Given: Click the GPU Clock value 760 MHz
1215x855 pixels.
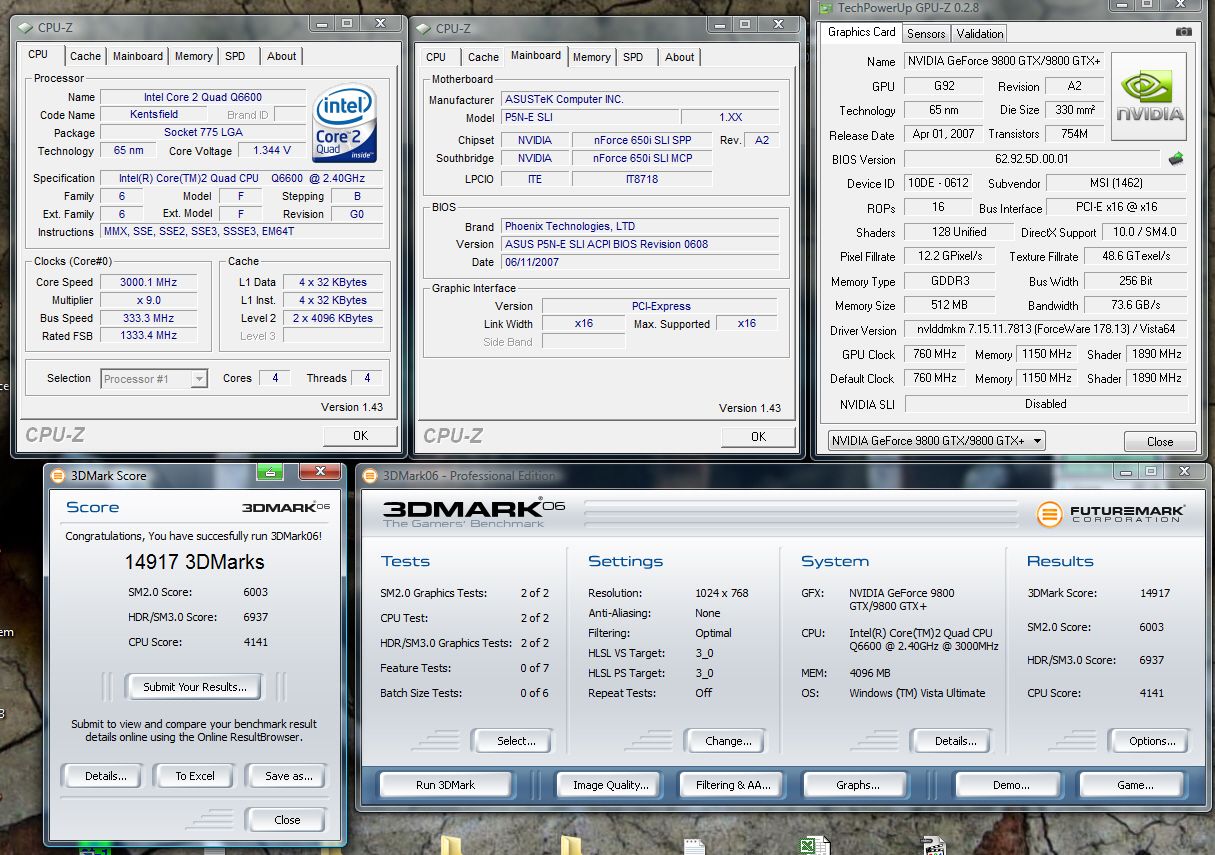Looking at the screenshot, I should click(x=934, y=354).
